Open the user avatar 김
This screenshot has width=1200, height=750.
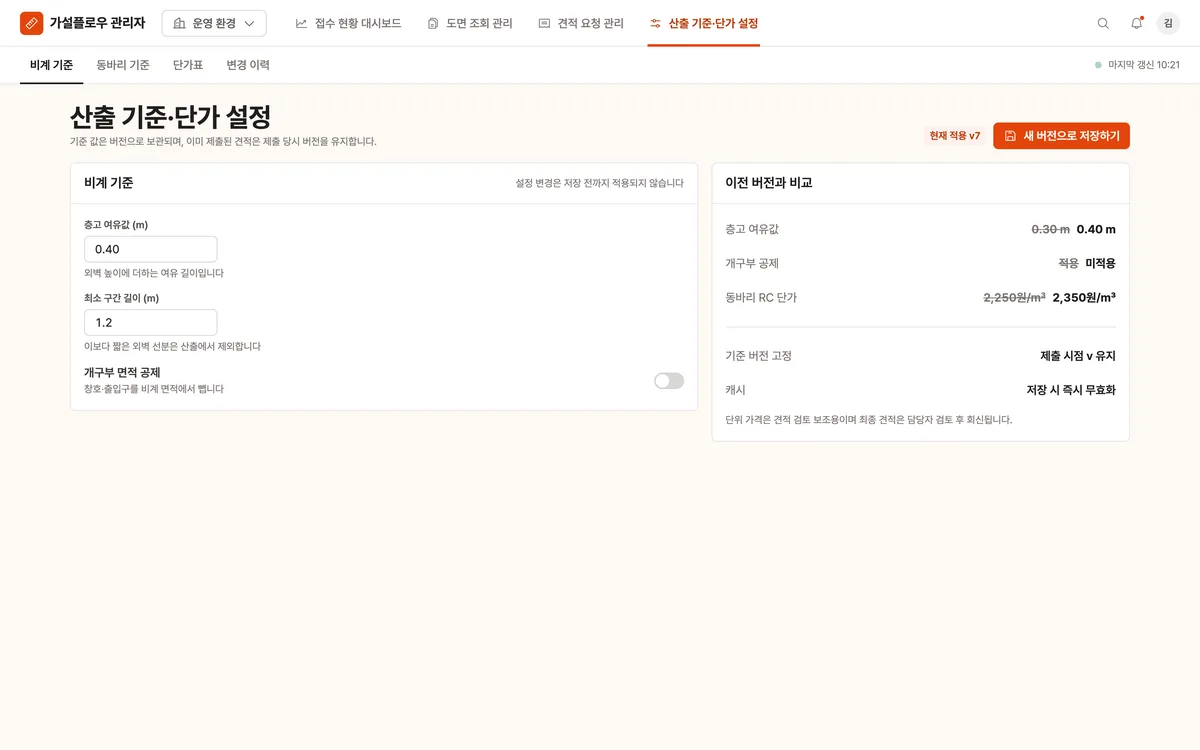[1168, 23]
